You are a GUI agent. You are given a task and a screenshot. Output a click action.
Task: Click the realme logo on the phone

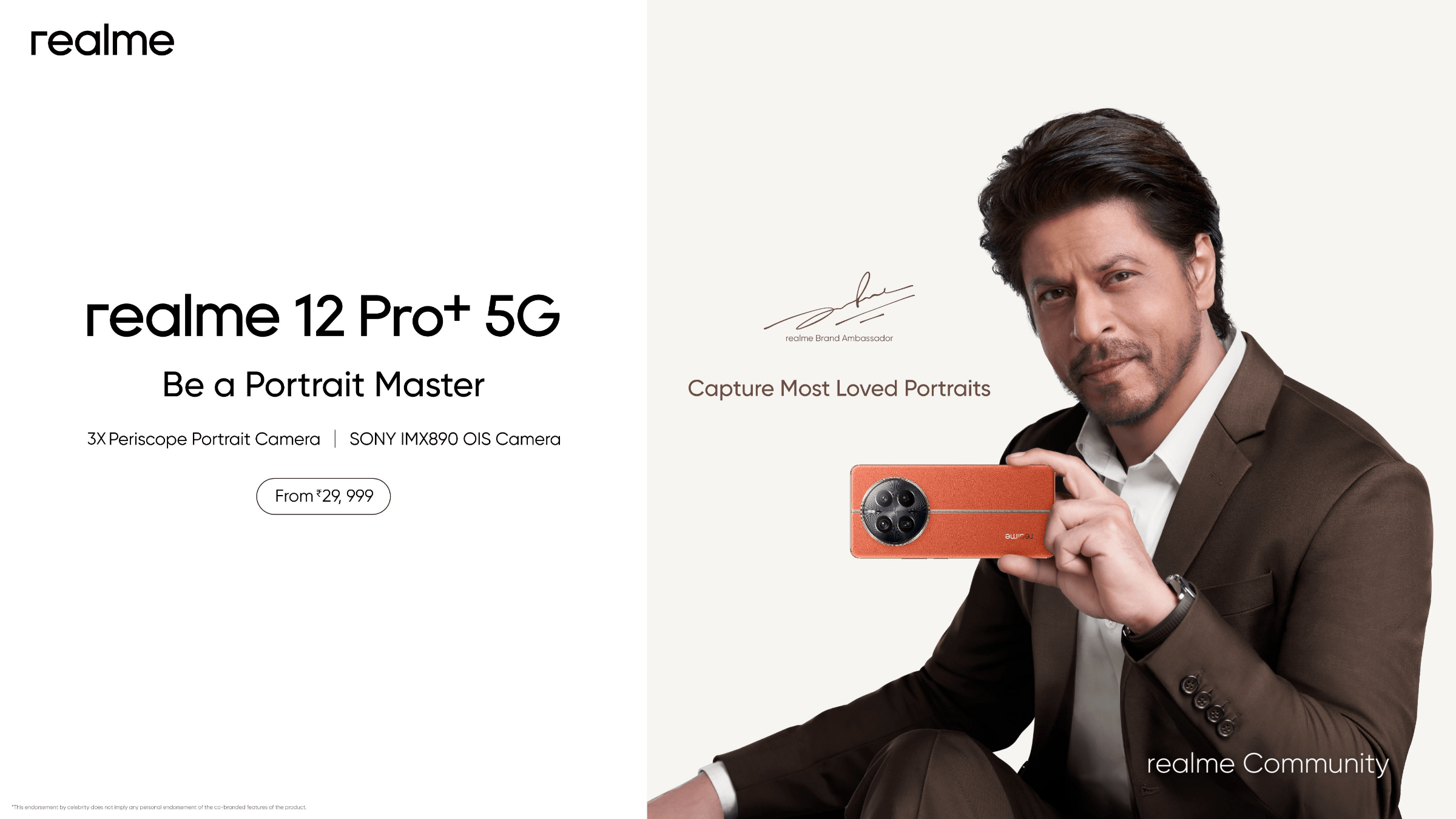(x=1019, y=536)
